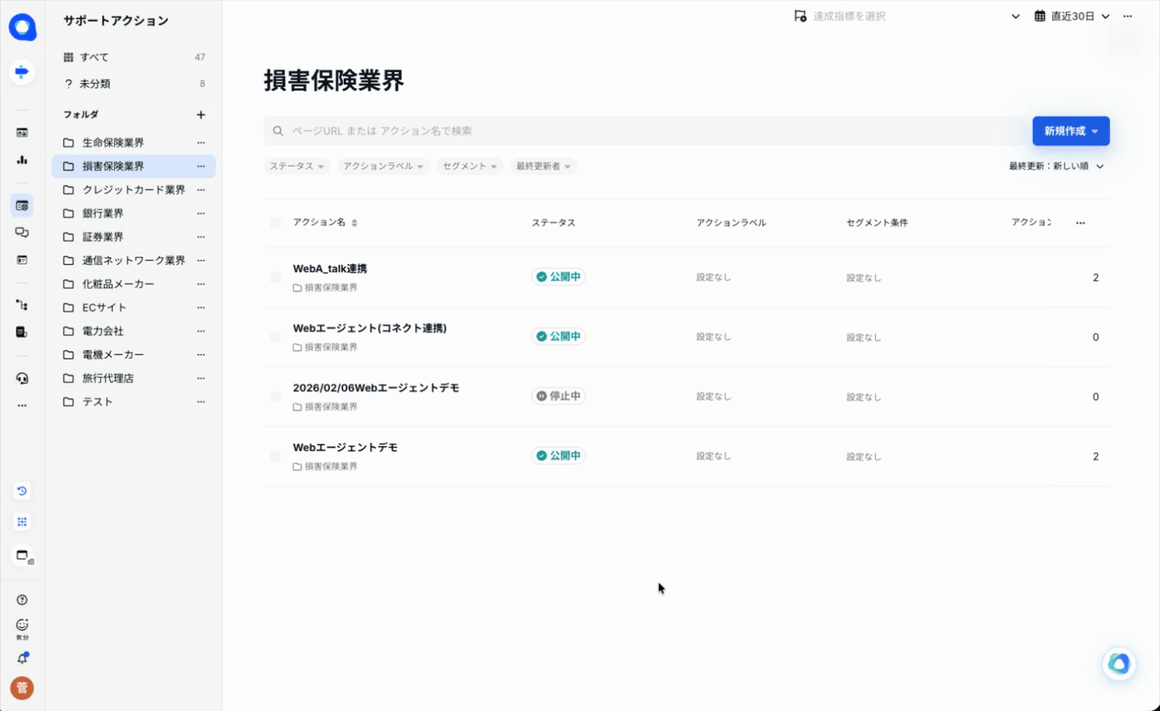
Task: Open the window preview icon in sidebar
Action: [x=22, y=556]
